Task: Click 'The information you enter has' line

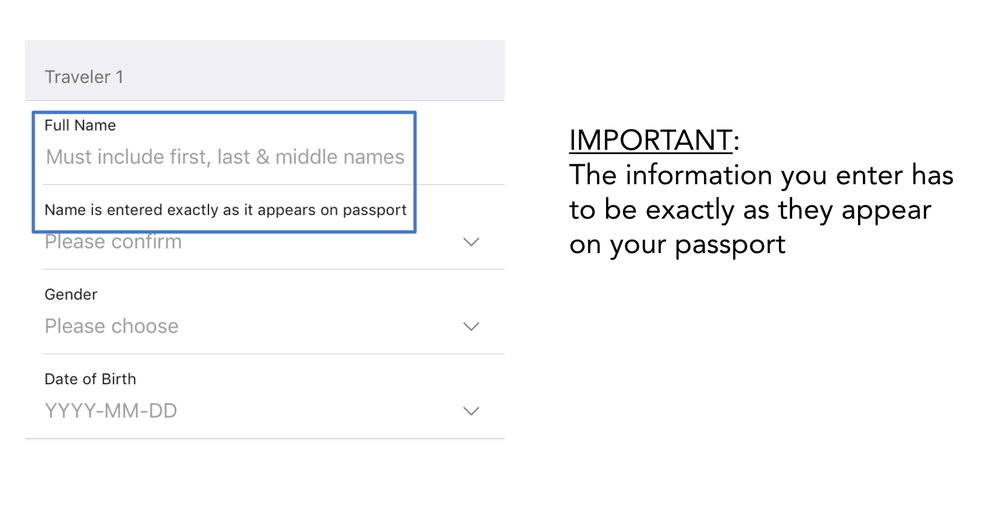Action: click(x=761, y=176)
